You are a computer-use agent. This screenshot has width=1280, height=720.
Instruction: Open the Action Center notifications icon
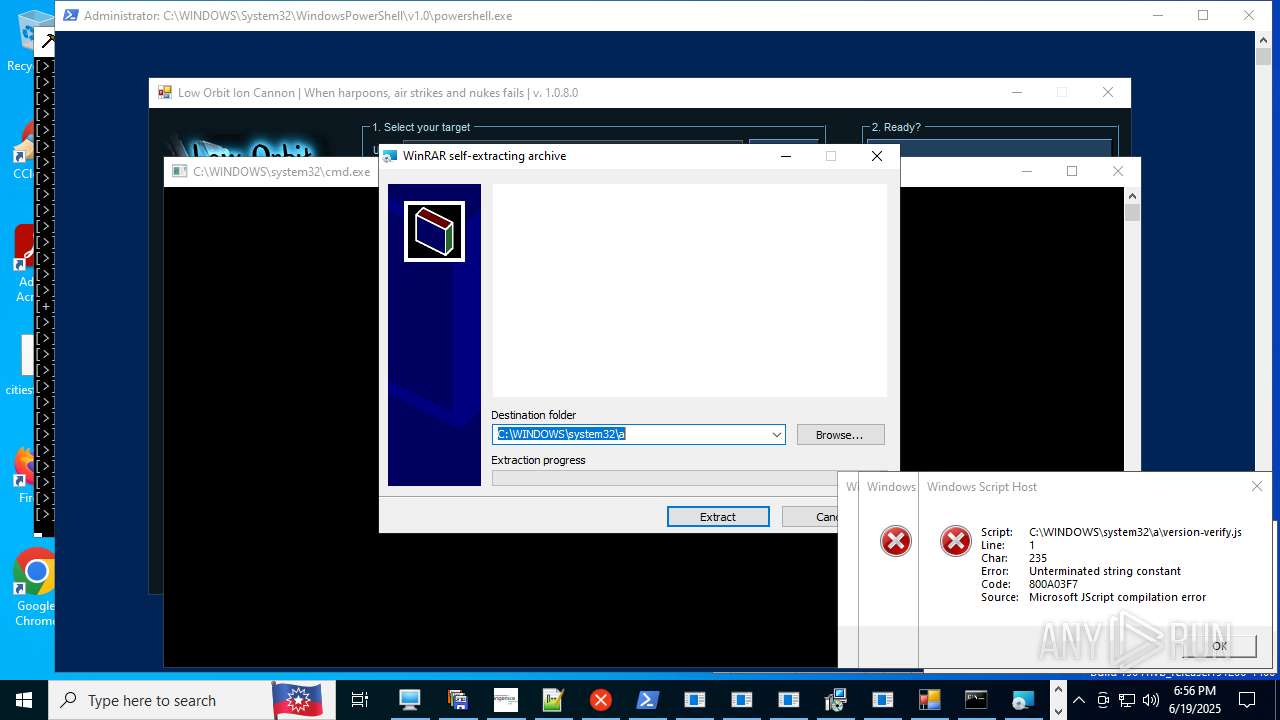1247,700
